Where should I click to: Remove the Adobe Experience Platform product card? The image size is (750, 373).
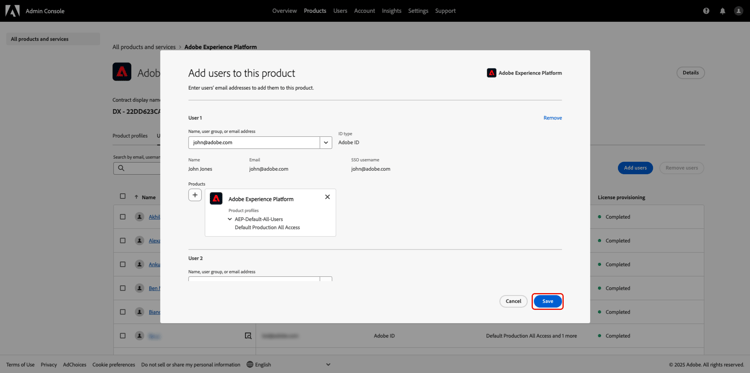[327, 197]
